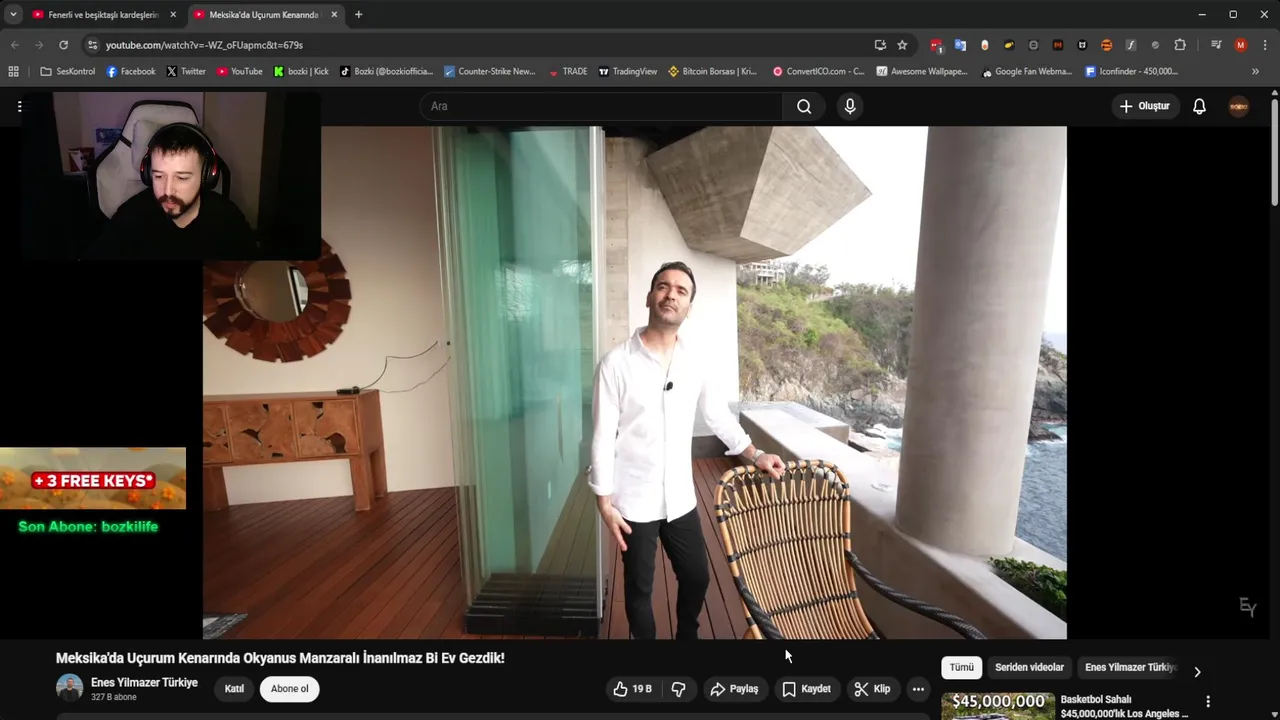Open the Extensions puzzle piece menu
The width and height of the screenshot is (1280, 720).
pyautogui.click(x=1180, y=45)
